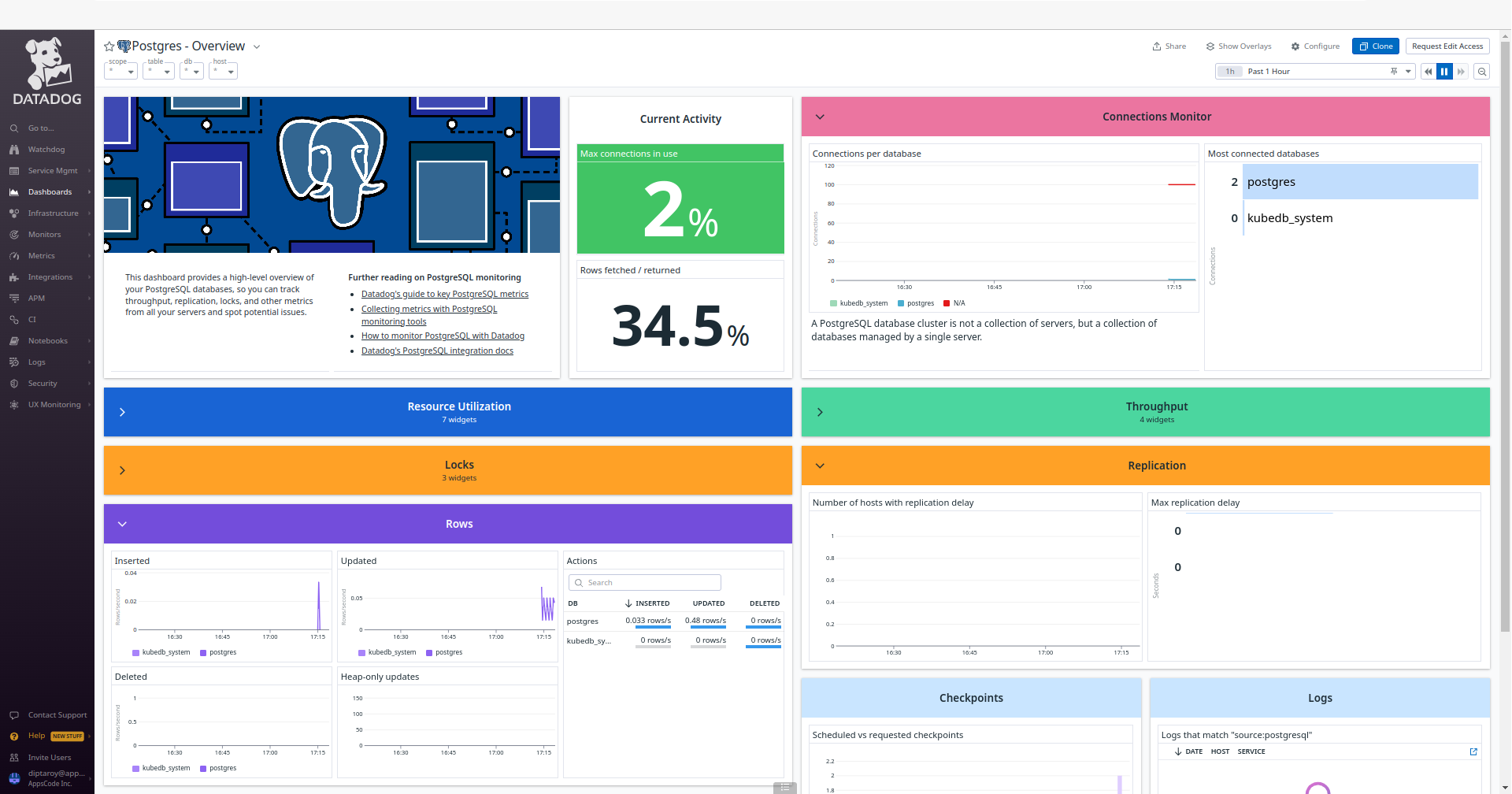Pin the Past 1 Hour time frame
The height and width of the screenshot is (794, 1512).
[x=1395, y=71]
